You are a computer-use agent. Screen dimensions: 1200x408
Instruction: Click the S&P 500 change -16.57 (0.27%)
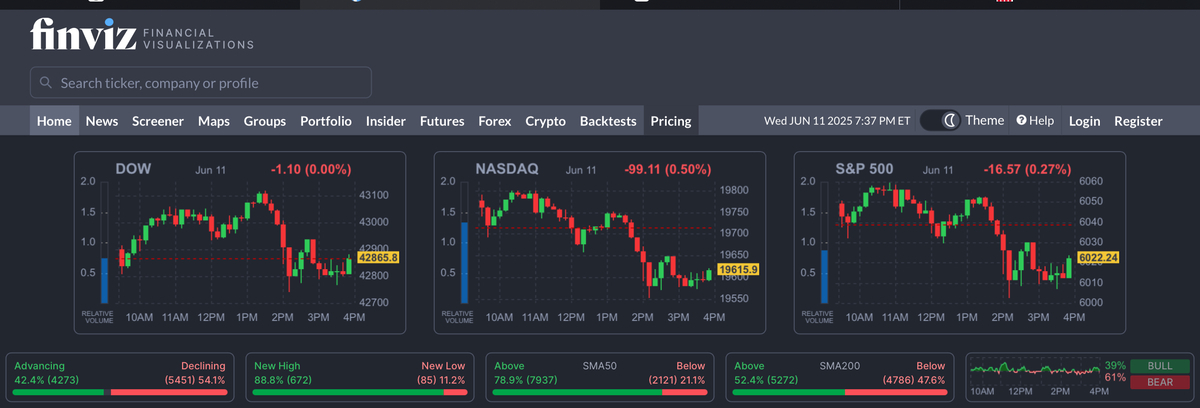pos(1028,169)
